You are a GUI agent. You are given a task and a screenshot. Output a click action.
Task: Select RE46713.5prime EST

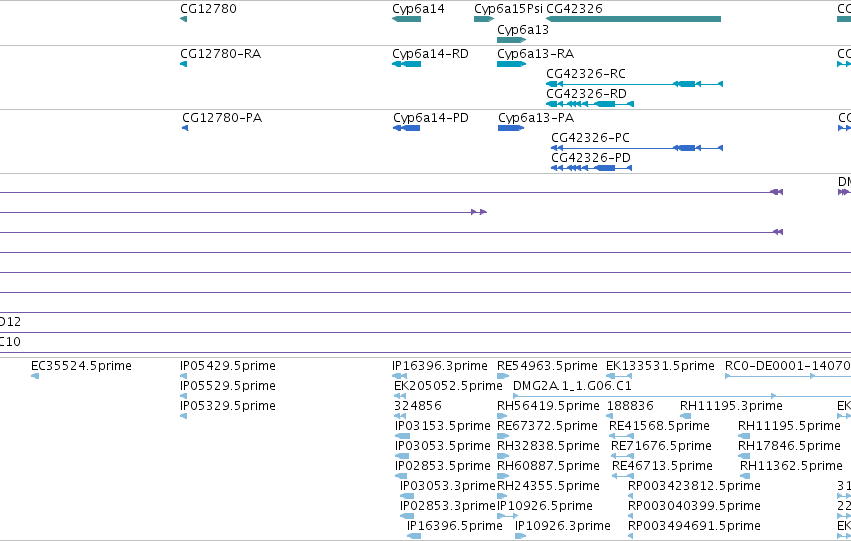point(623,476)
